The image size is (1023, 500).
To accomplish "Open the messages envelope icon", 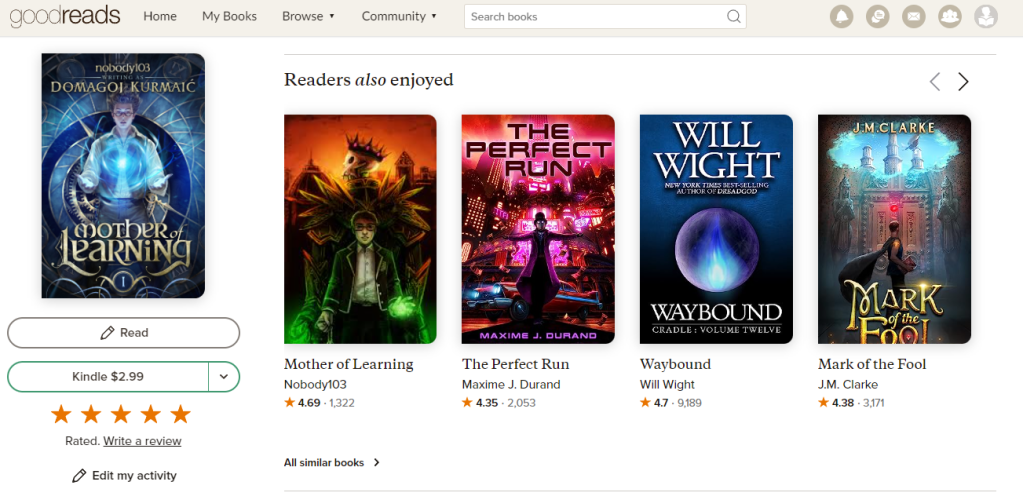I will 914,16.
